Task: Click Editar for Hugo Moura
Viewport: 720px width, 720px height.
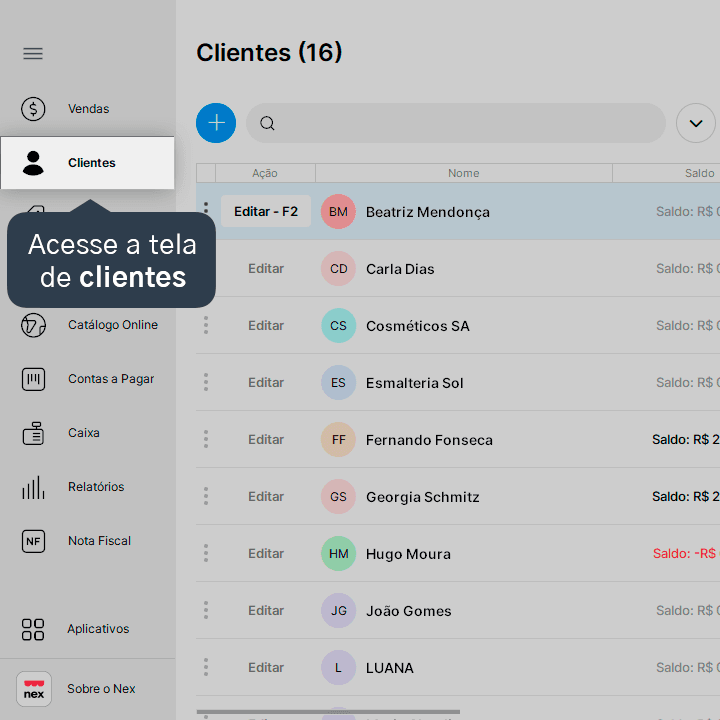Action: [266, 553]
